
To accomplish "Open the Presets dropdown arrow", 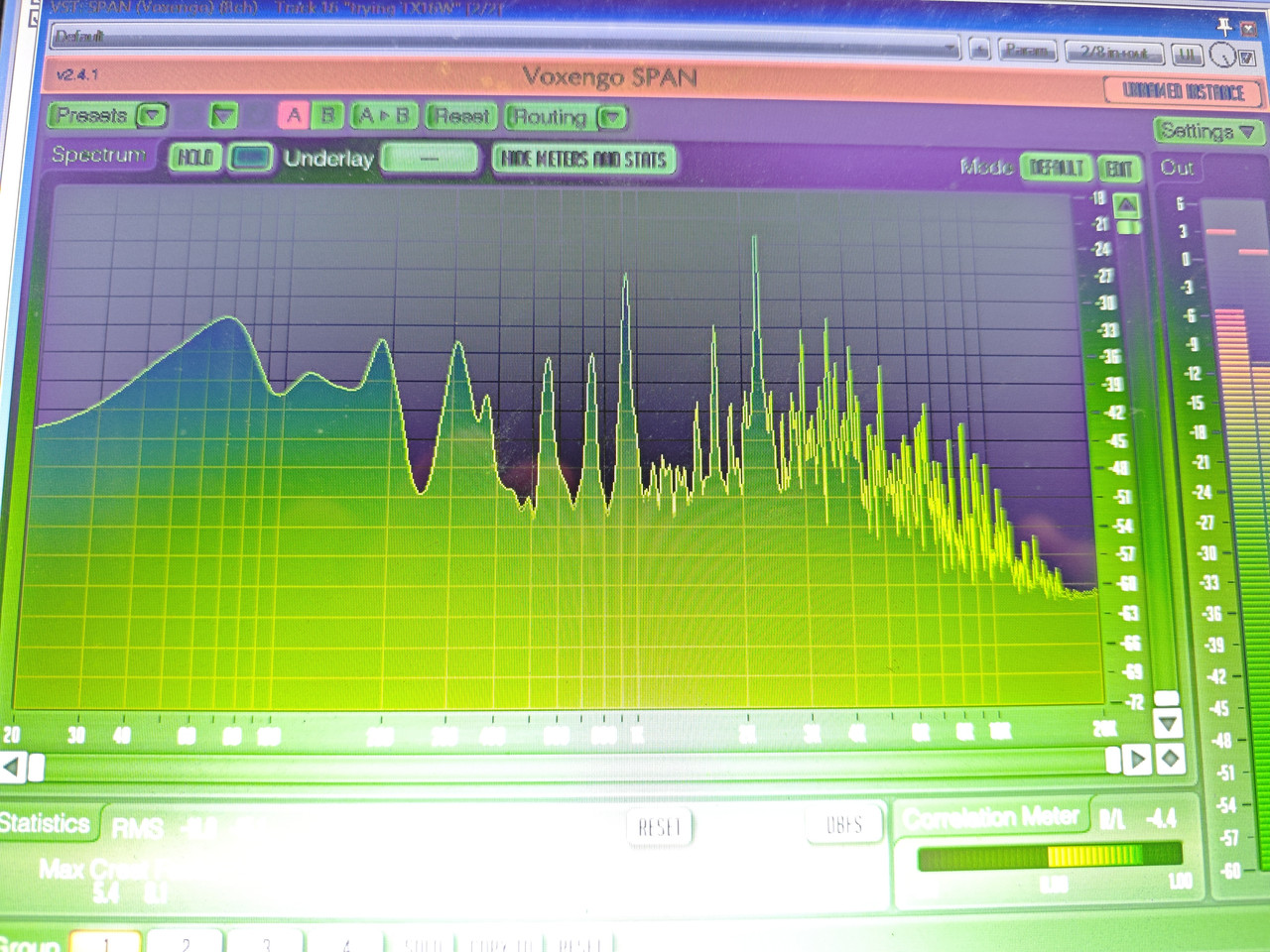I will 152,116.
